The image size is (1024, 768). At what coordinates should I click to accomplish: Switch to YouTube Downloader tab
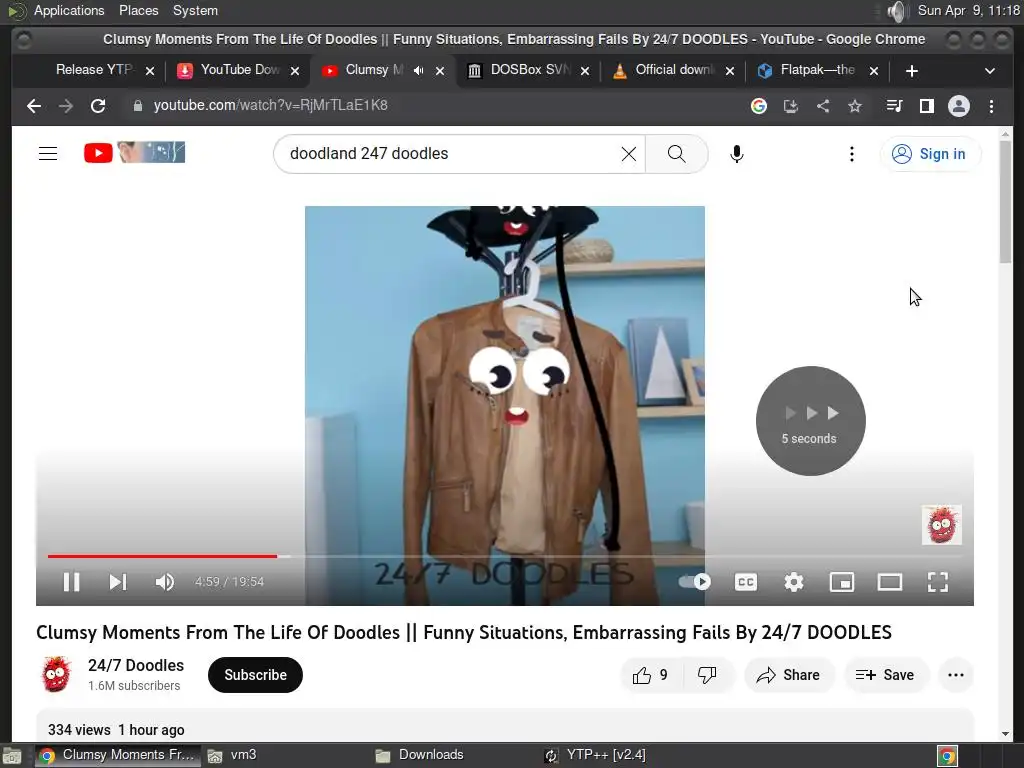(239, 70)
